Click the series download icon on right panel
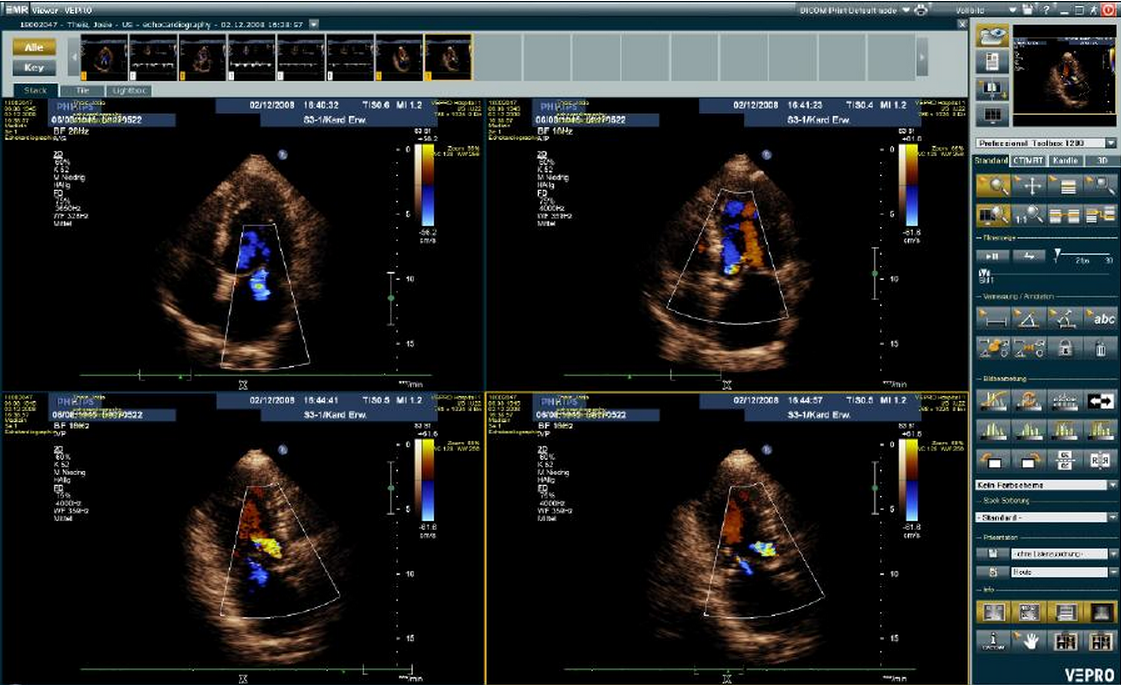The image size is (1121, 685). tap(993, 89)
